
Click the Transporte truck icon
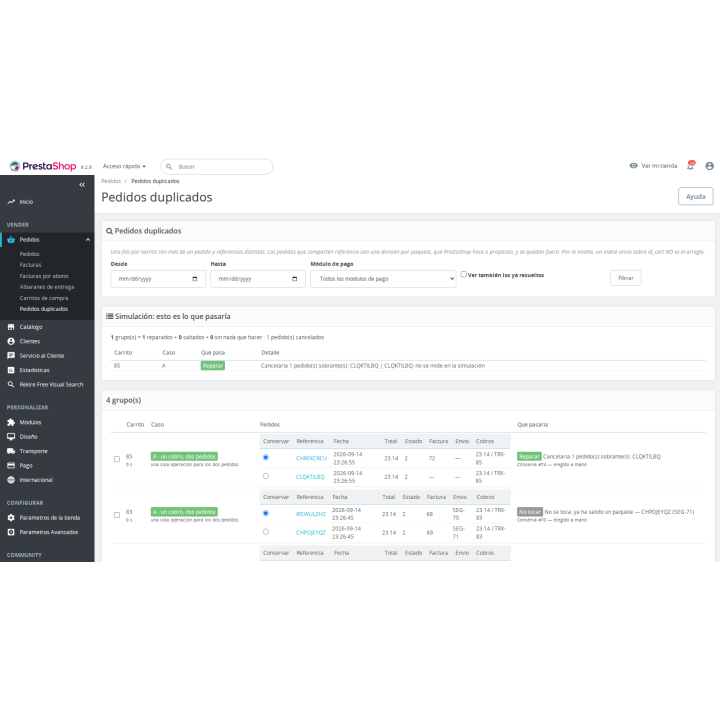[11, 451]
